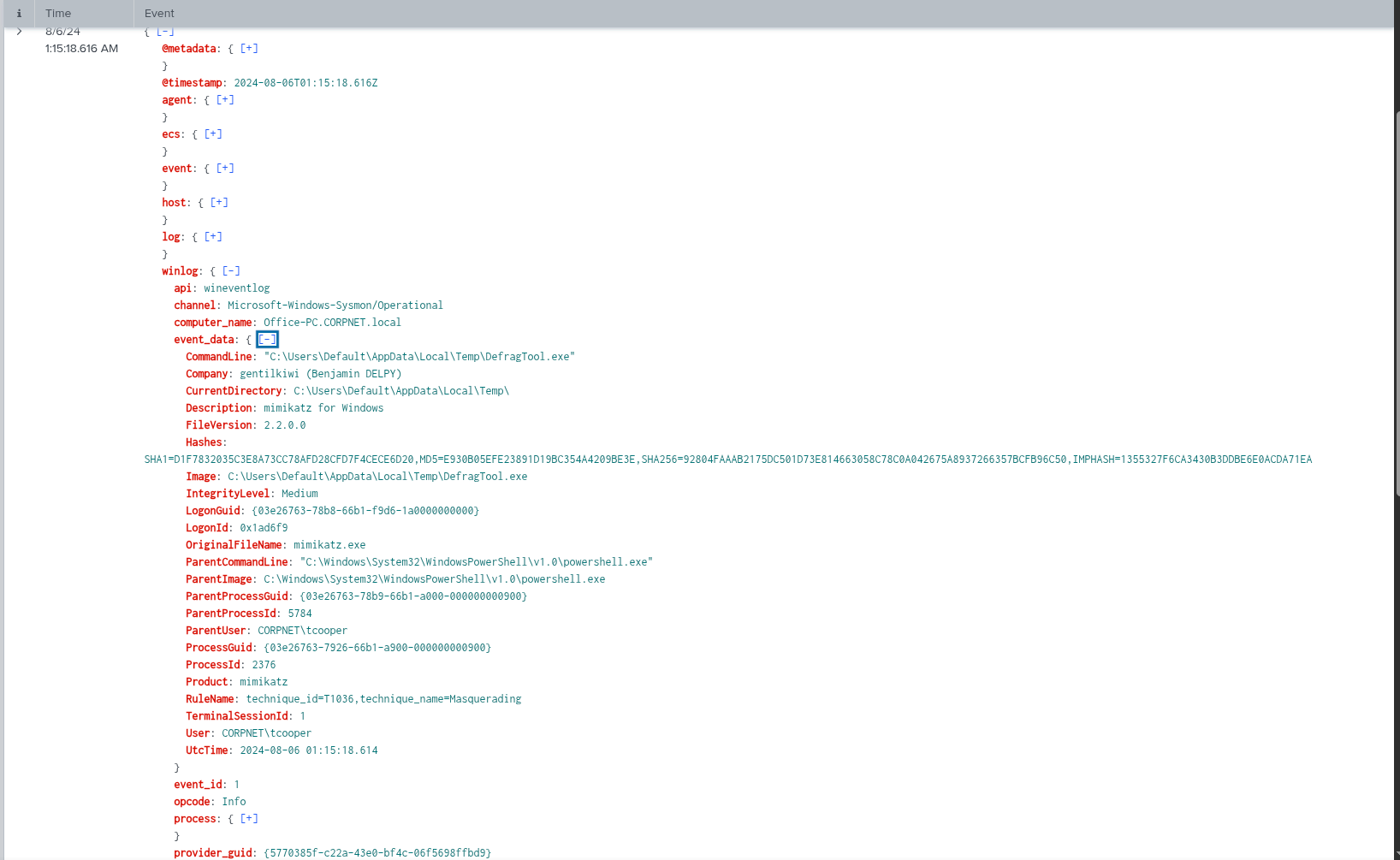Expand the log object
Viewport: 1400px width, 860px height.
point(213,237)
